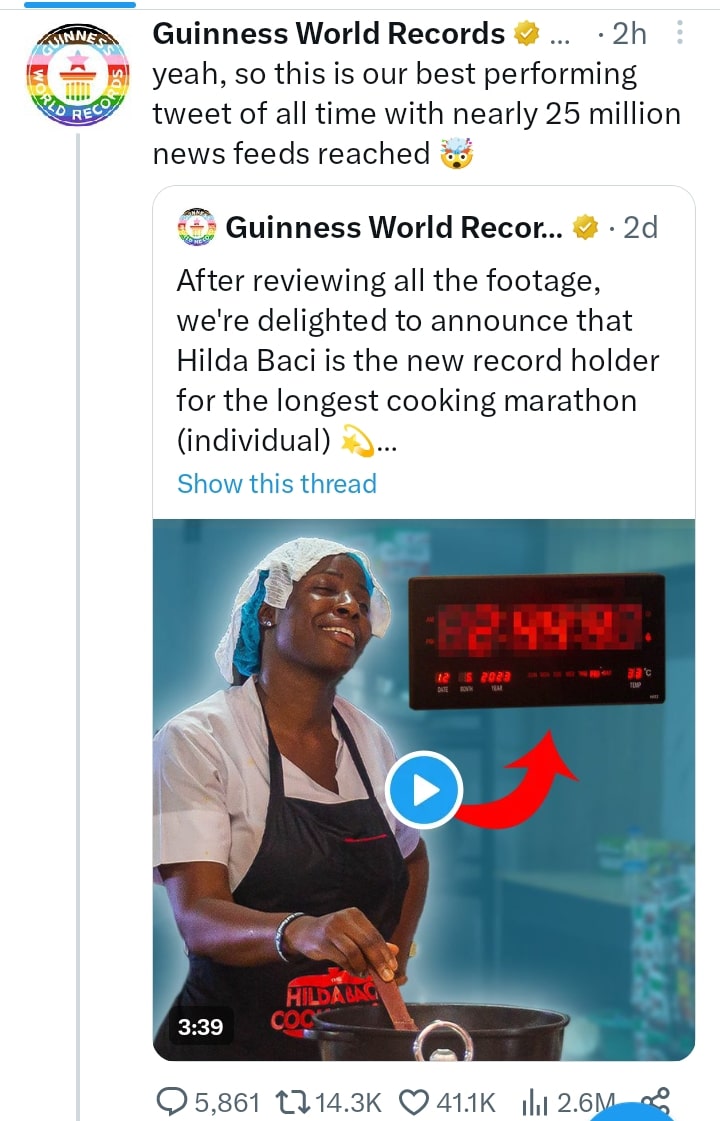Viewport: 720px width, 1121px height.
Task: Tap the share icon under the tweet
Action: [655, 1100]
